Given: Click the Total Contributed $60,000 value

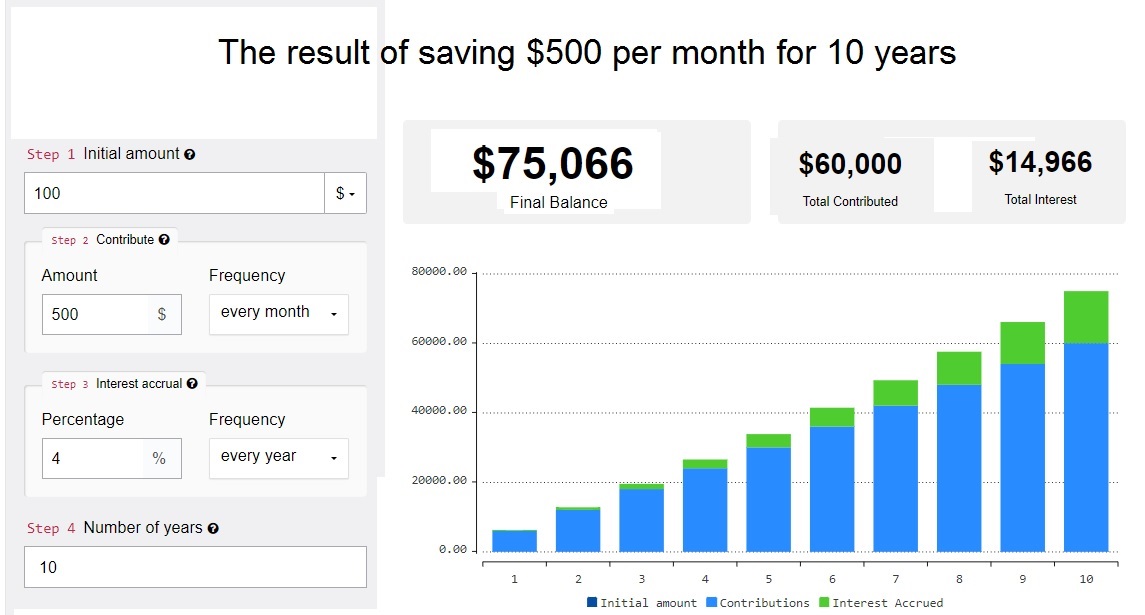Looking at the screenshot, I should [x=850, y=164].
